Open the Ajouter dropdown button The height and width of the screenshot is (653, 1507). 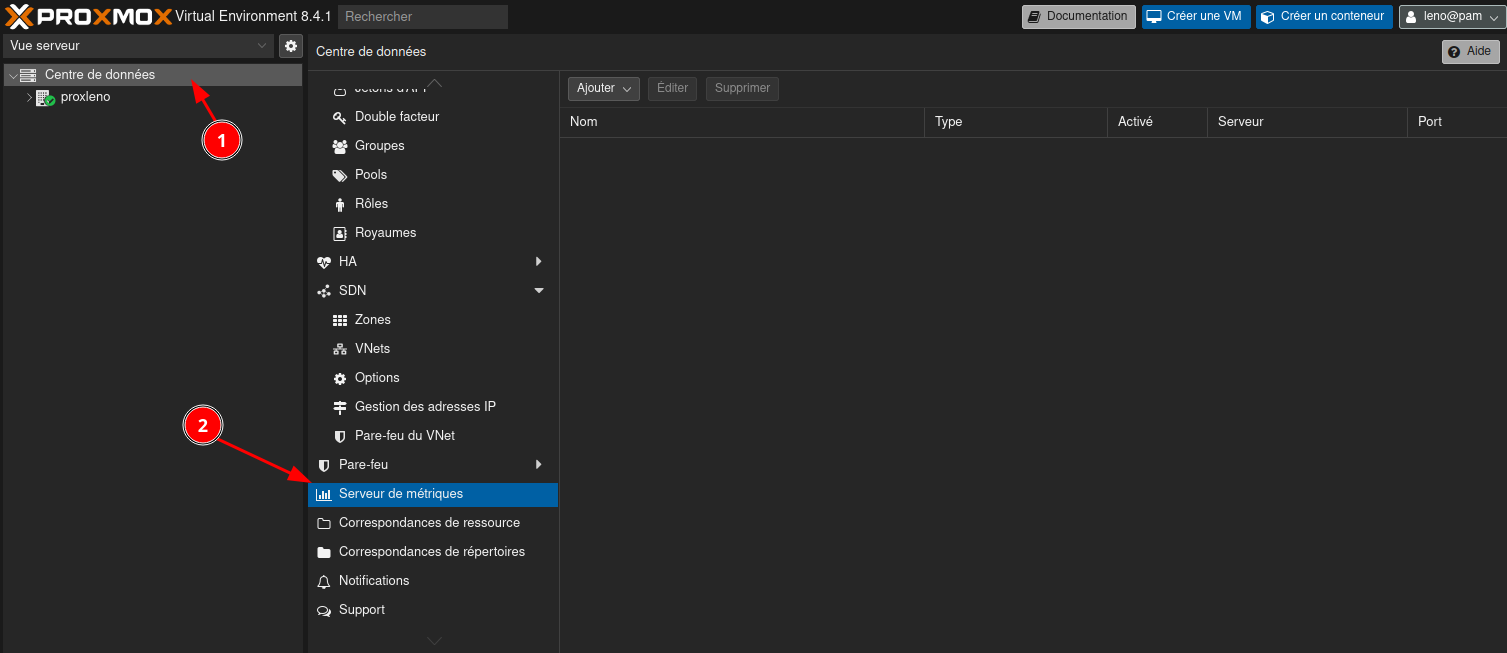tap(604, 88)
